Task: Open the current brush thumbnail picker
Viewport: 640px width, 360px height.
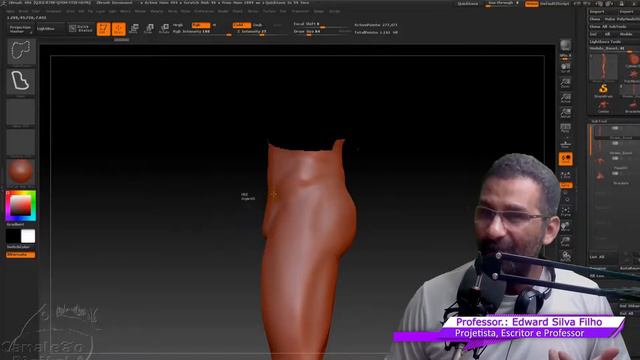Action: click(x=21, y=51)
